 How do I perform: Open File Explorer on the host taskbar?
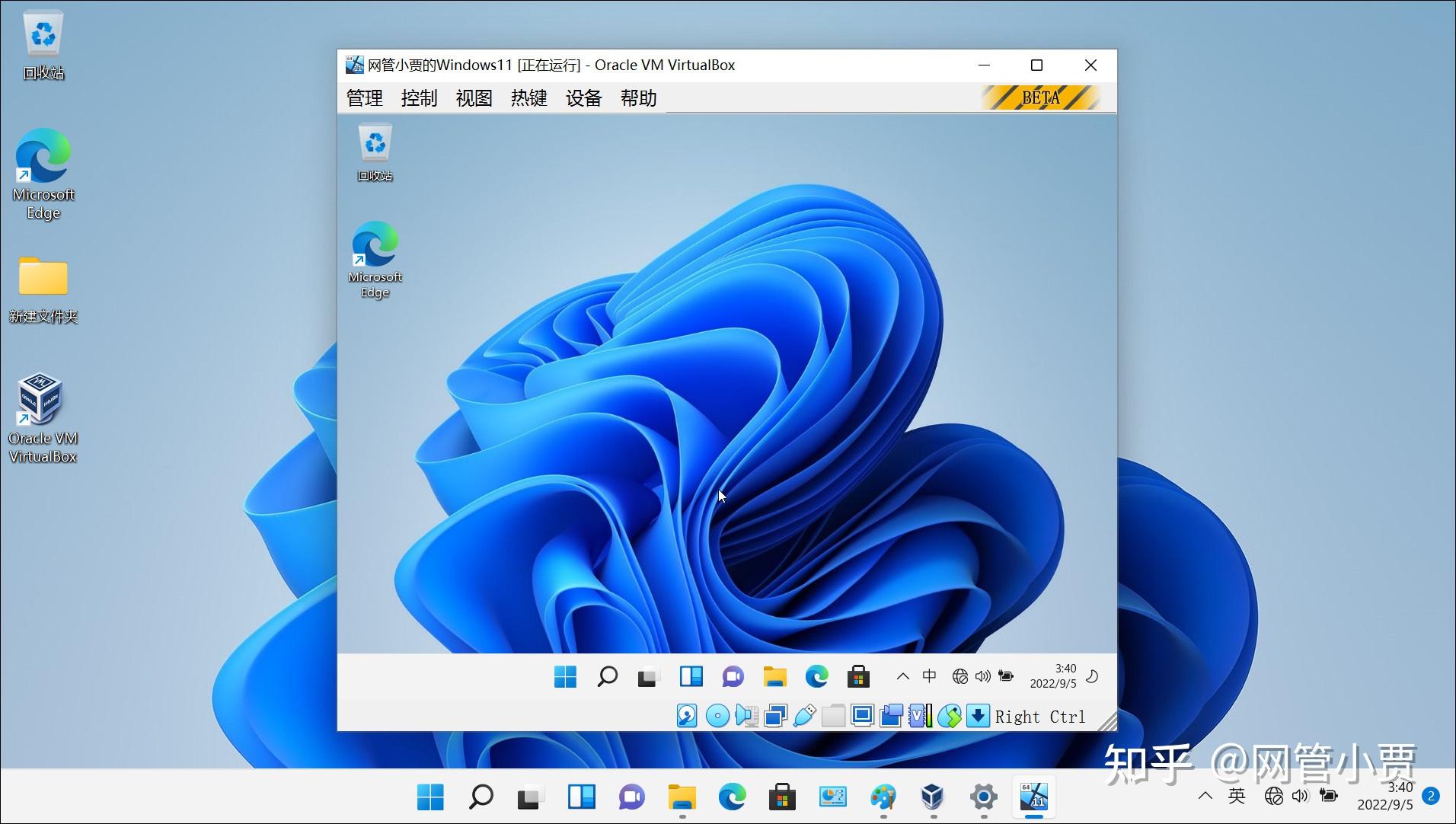point(682,797)
